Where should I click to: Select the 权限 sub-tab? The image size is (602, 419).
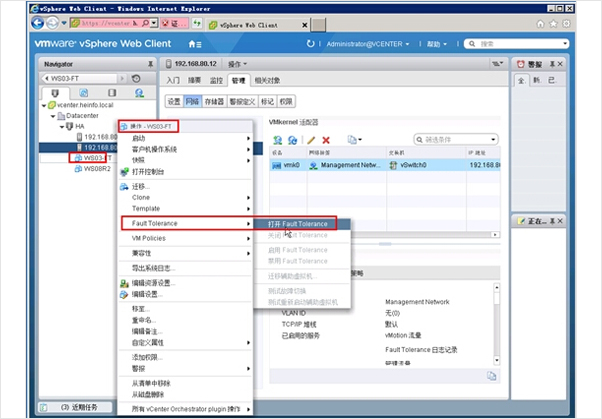click(x=286, y=101)
